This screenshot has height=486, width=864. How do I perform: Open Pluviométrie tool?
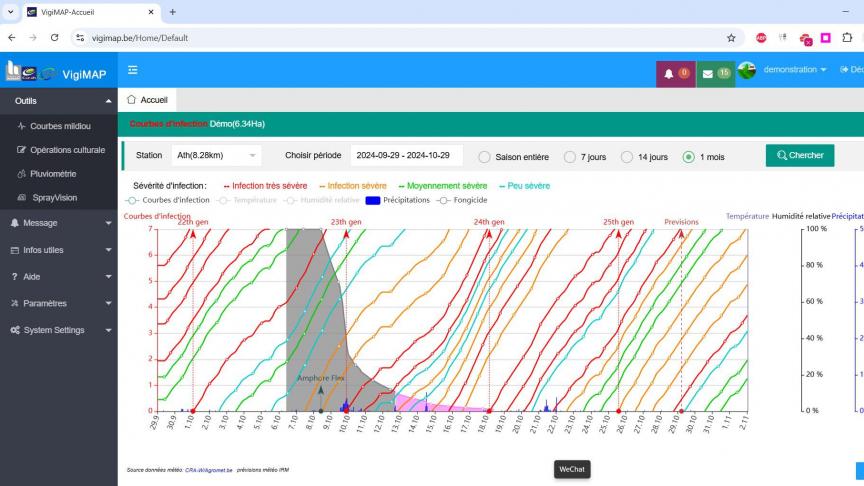pyautogui.click(x=53, y=174)
